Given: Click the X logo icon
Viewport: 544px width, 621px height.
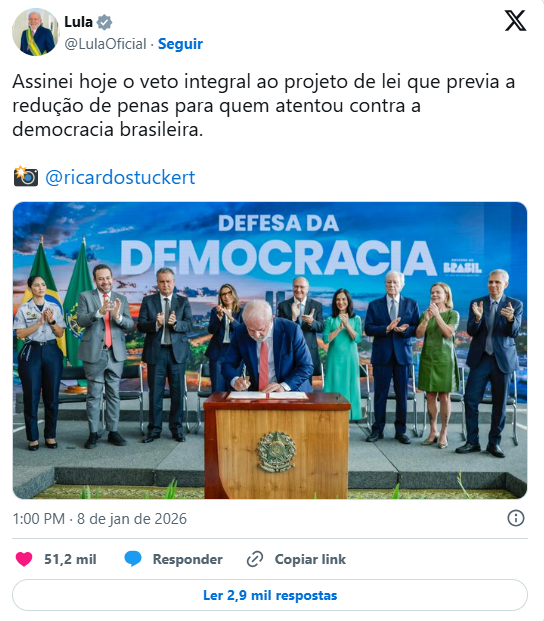Looking at the screenshot, I should coord(515,21).
